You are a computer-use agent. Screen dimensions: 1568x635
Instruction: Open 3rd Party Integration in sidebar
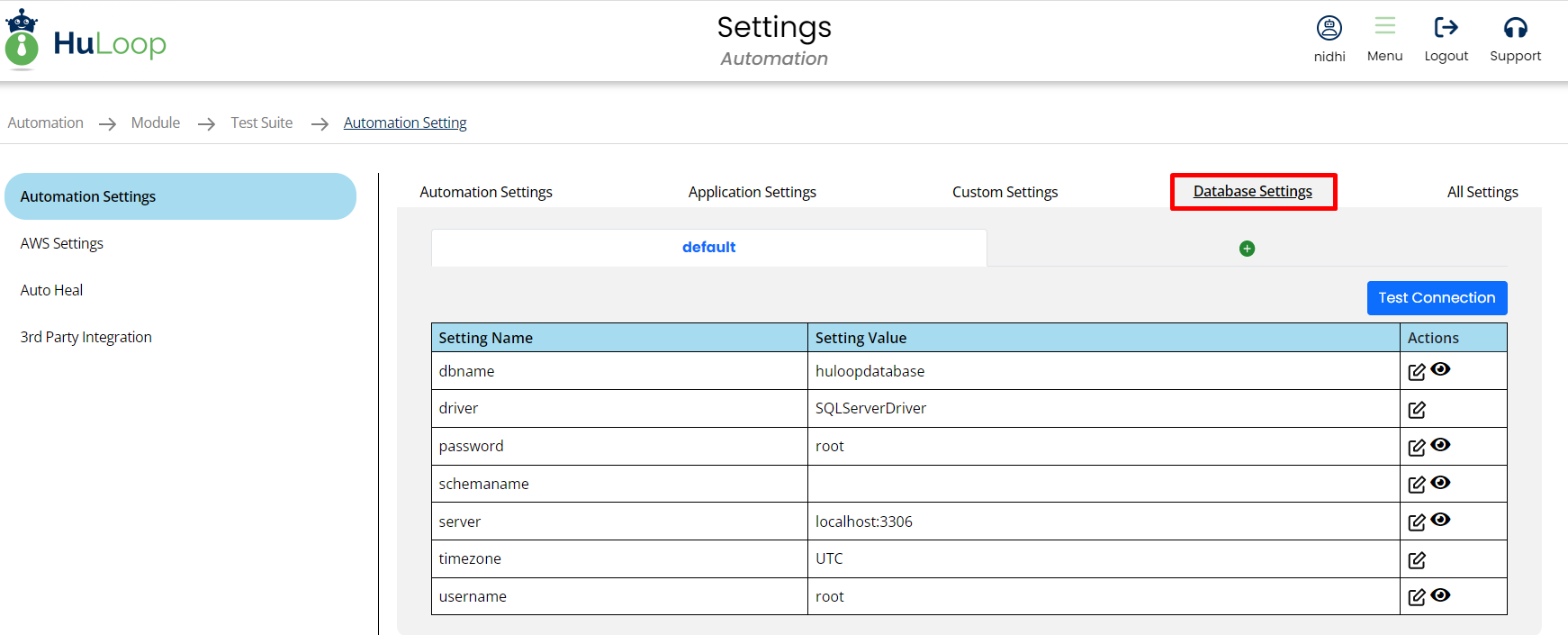coord(86,337)
